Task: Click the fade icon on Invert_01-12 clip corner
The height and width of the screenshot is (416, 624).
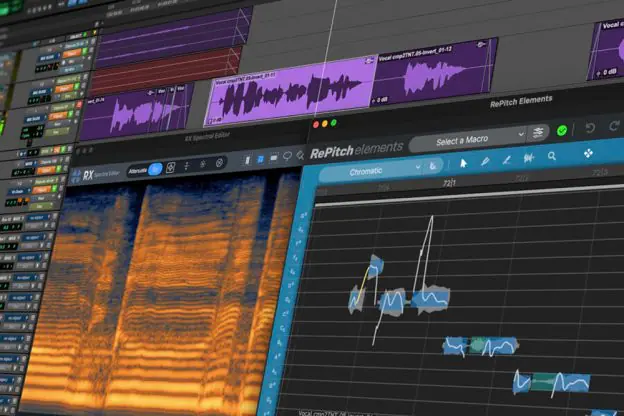Action: (481, 44)
